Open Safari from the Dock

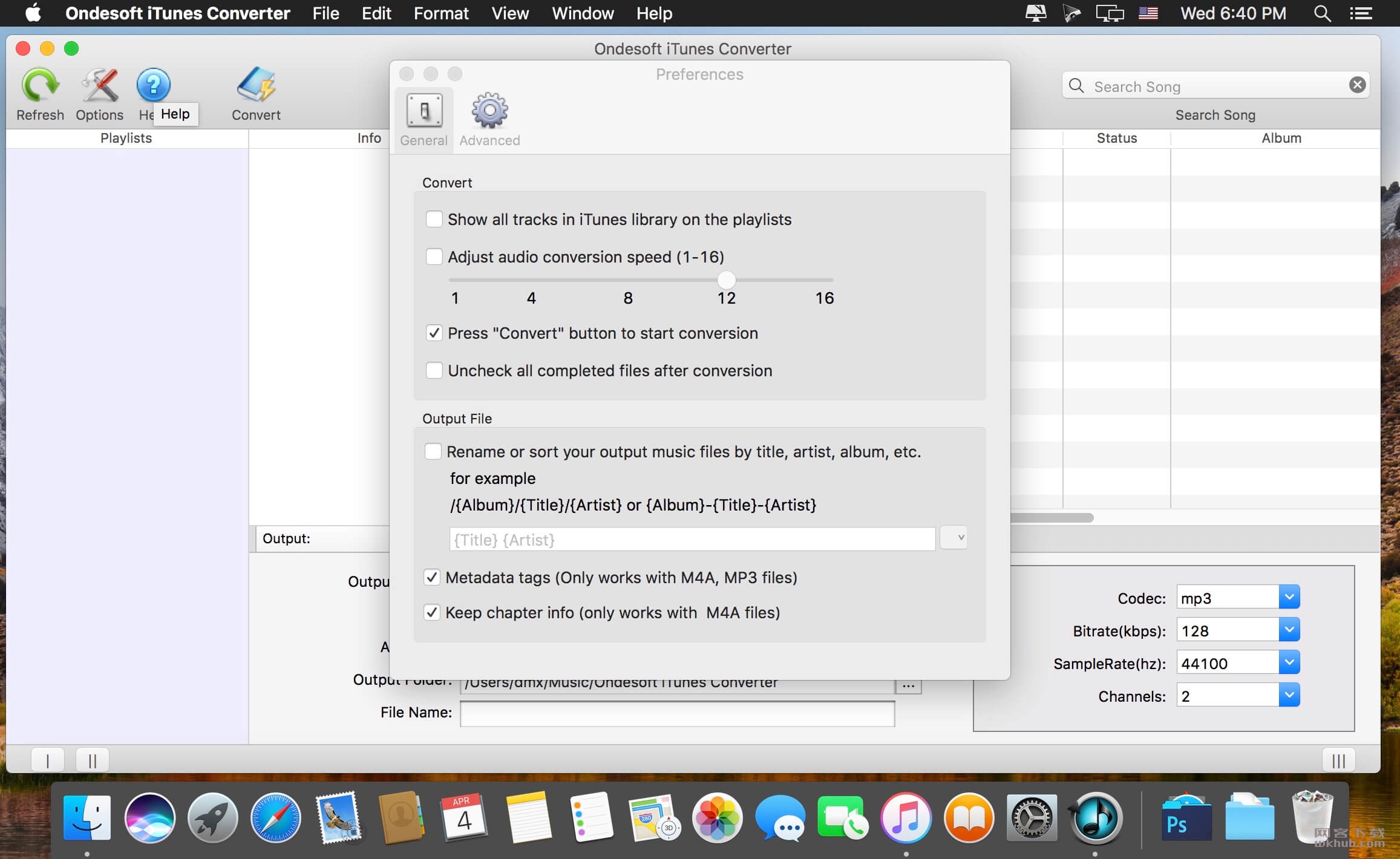point(276,818)
